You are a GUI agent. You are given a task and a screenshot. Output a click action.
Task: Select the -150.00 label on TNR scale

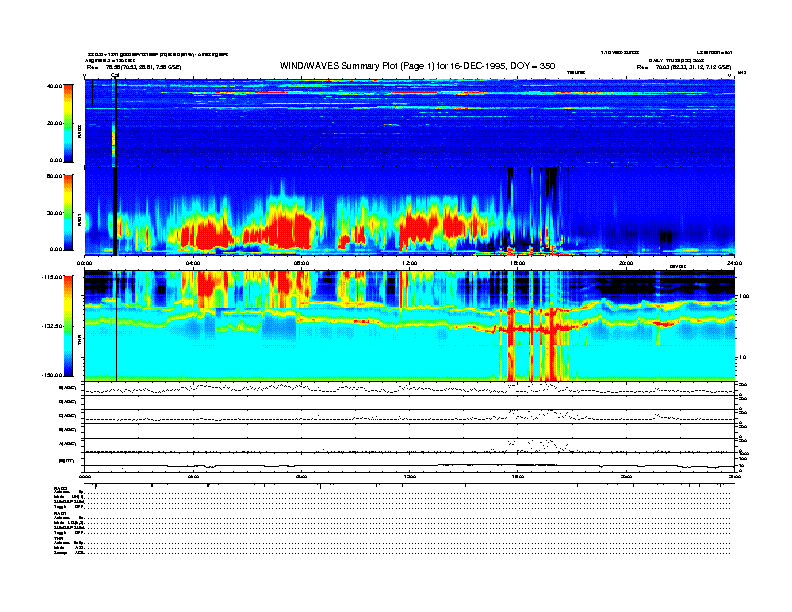[x=52, y=375]
